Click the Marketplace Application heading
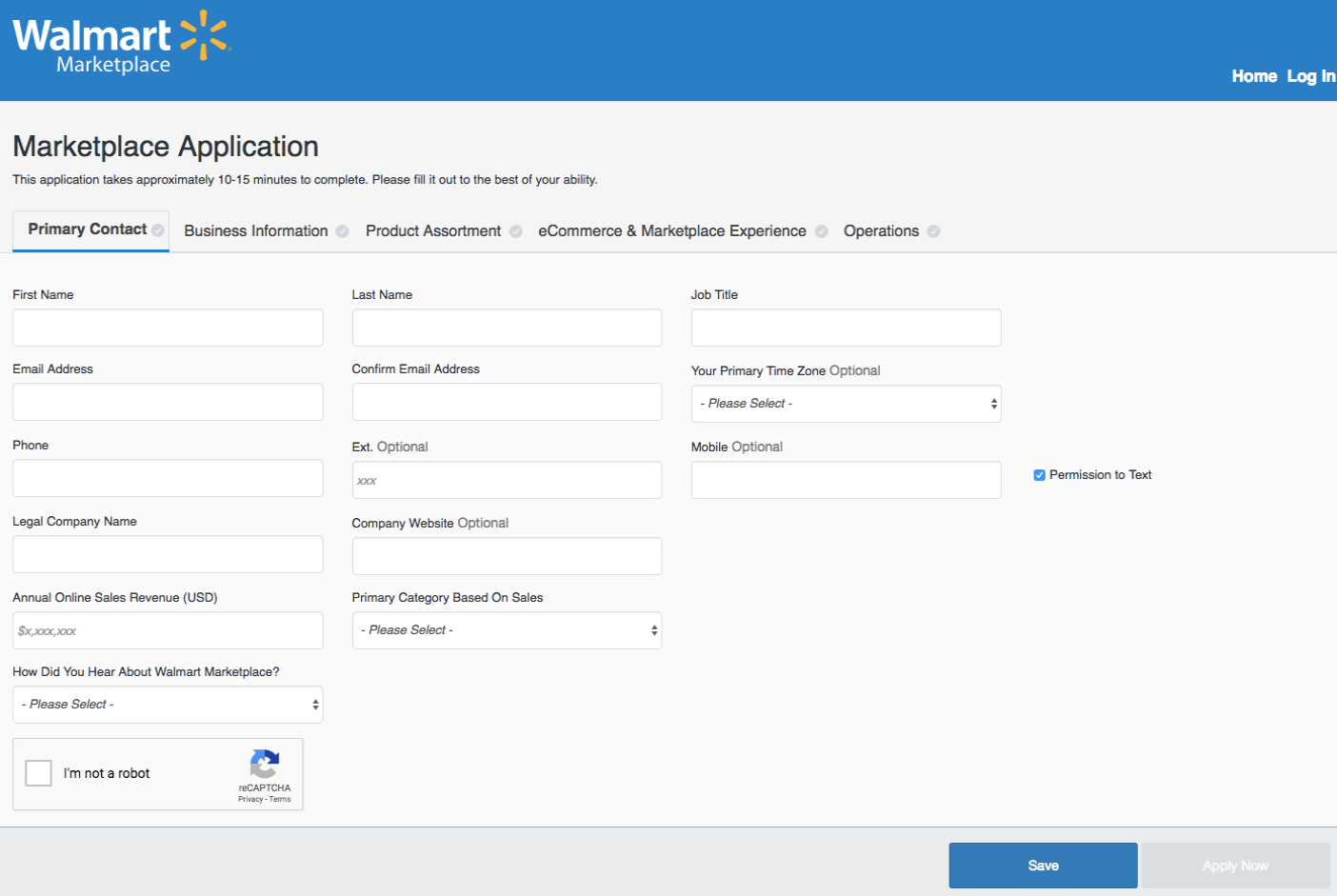The image size is (1337, 896). [x=166, y=147]
